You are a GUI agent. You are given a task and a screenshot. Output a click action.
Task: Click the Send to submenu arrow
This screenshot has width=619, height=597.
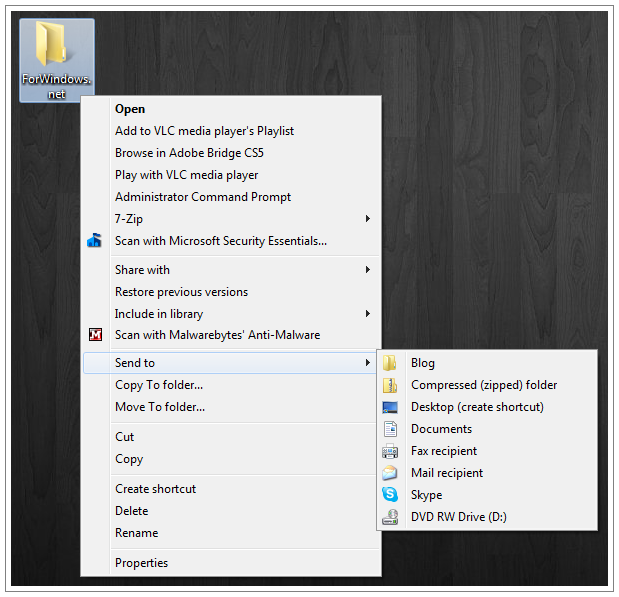(x=368, y=363)
